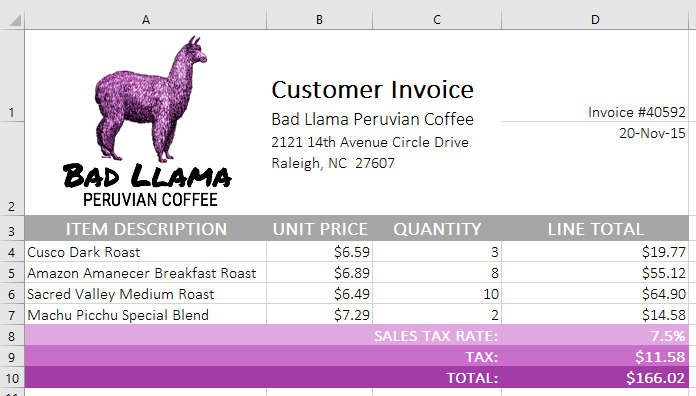
Task: Select the Cusco Dark Roast cell
Action: click(x=146, y=252)
